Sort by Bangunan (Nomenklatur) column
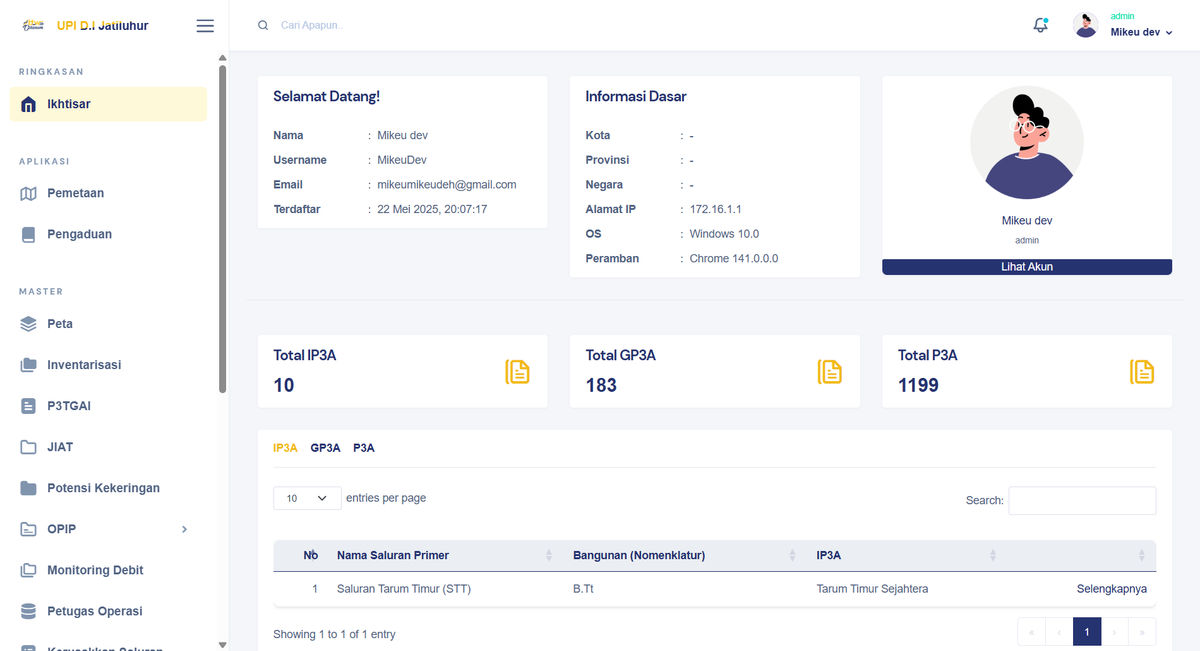1200x651 pixels. (x=685, y=555)
